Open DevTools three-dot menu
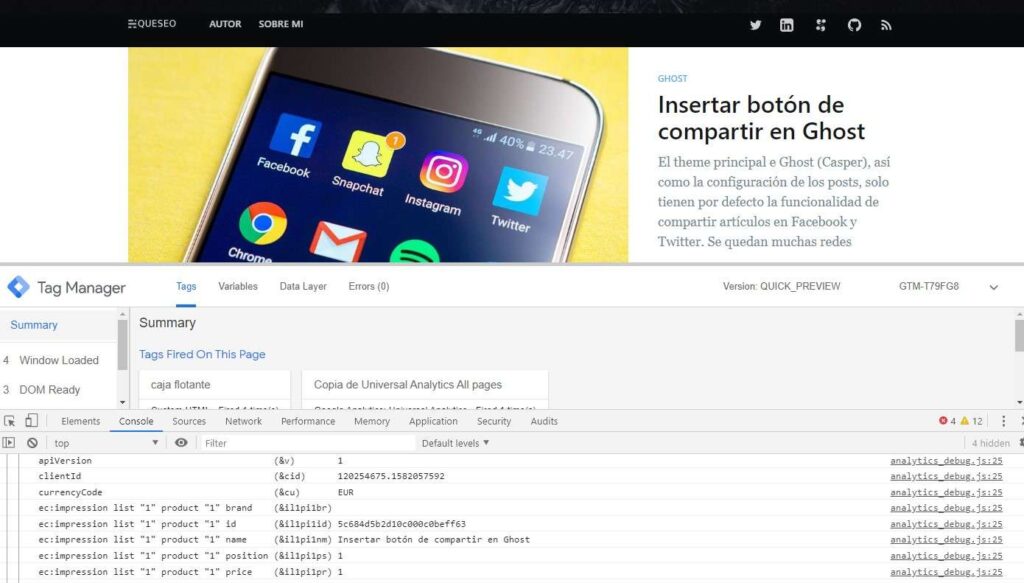 point(1004,421)
